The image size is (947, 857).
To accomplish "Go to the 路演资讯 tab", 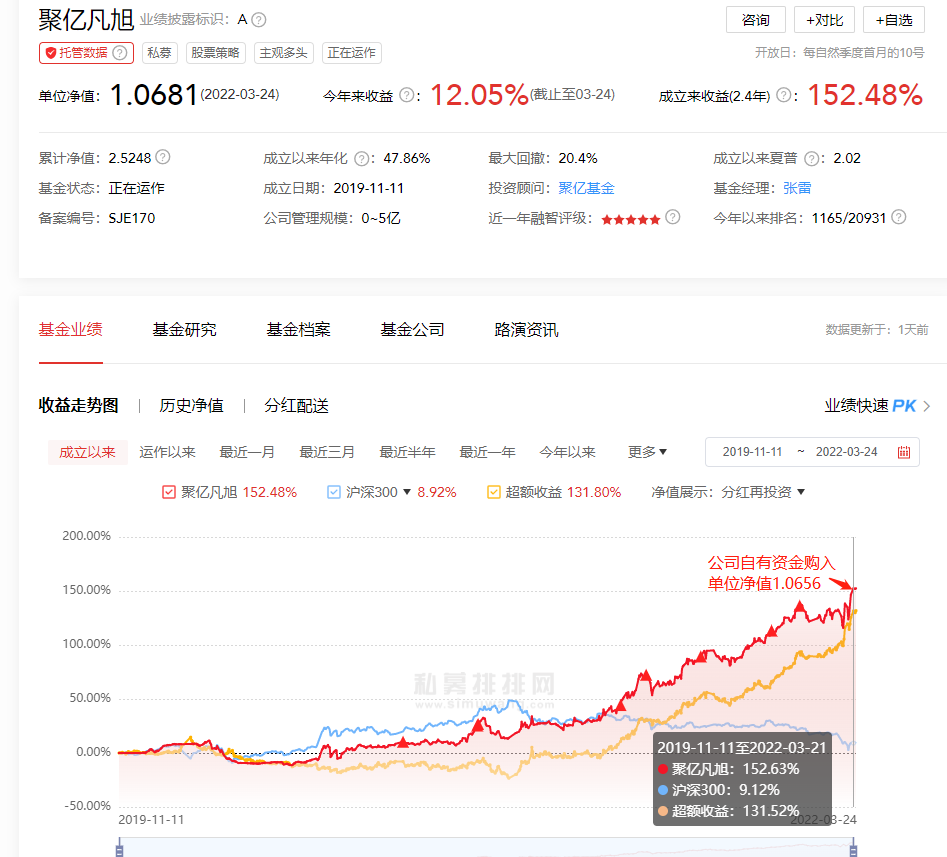I will click(x=526, y=330).
